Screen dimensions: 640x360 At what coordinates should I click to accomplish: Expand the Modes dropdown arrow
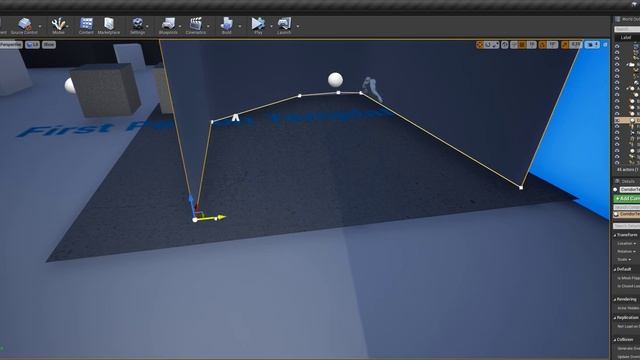[x=67, y=26]
